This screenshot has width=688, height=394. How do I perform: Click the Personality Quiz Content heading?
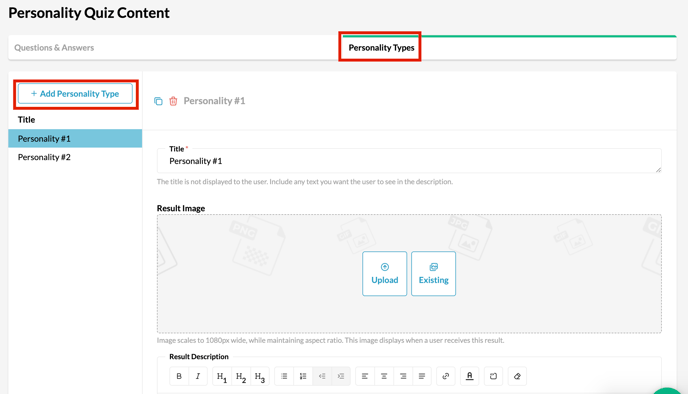coord(89,13)
